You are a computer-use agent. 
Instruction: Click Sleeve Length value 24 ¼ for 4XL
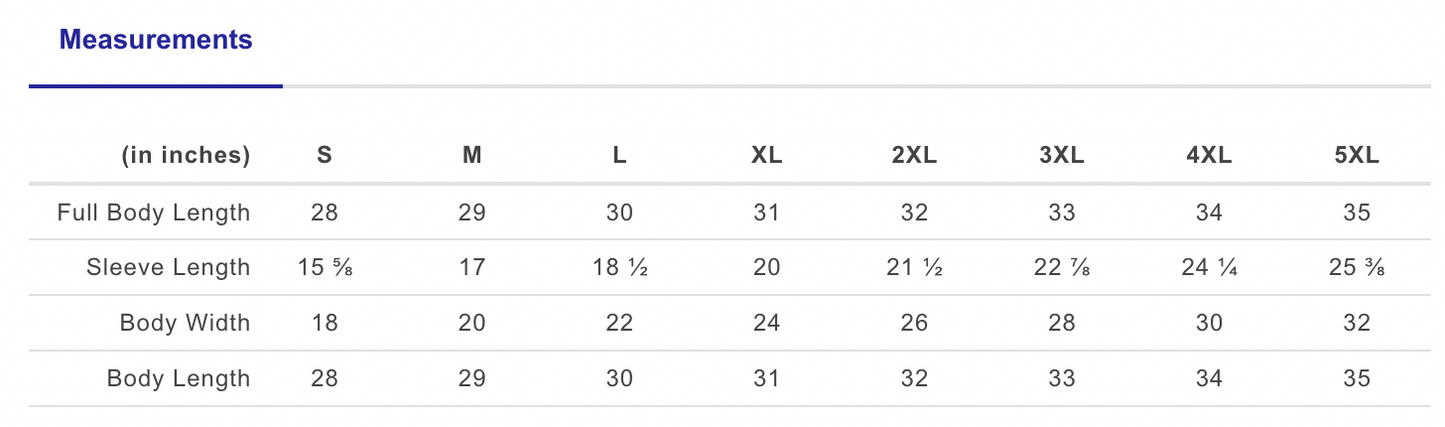point(1209,268)
